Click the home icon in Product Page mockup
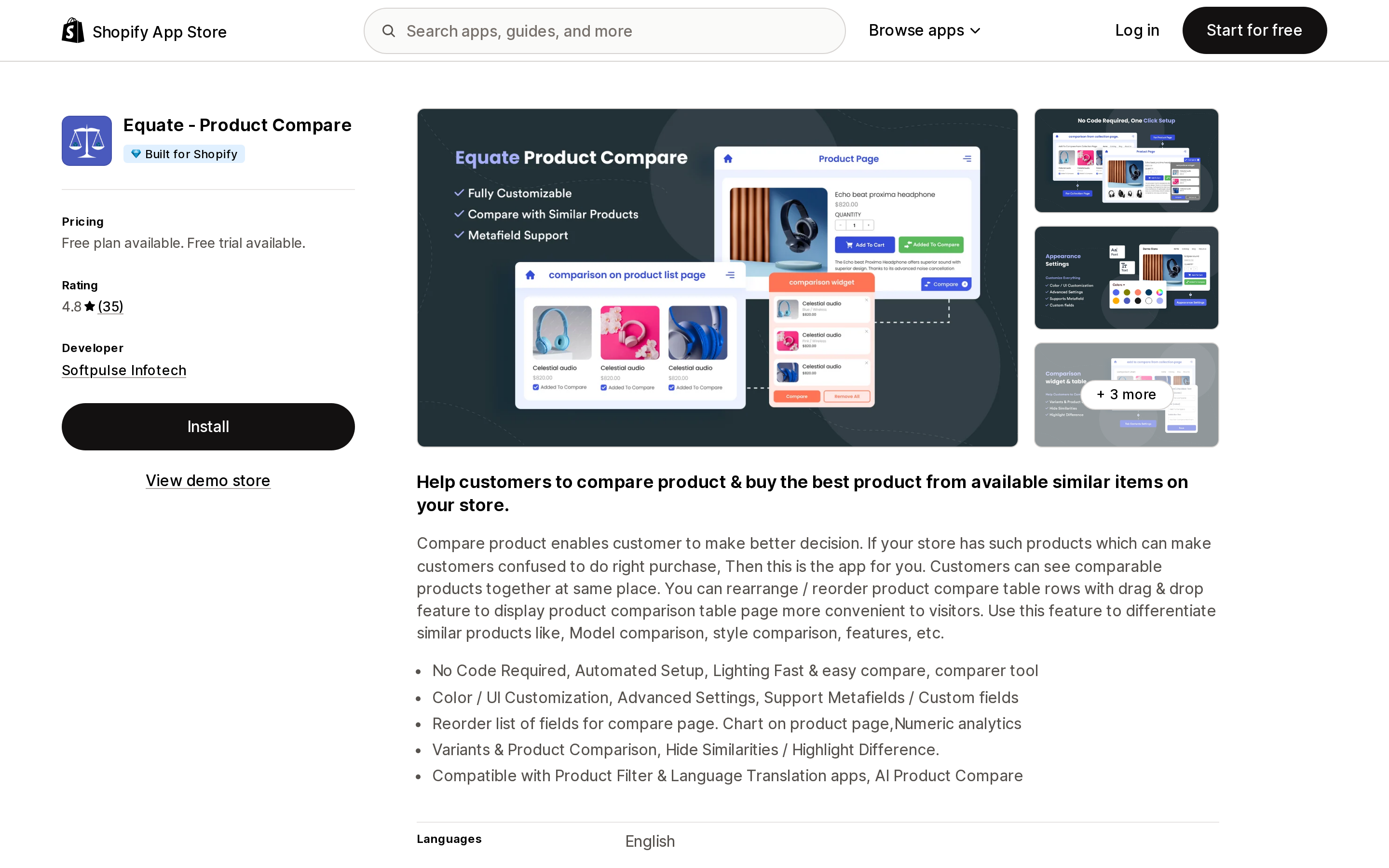 pyautogui.click(x=728, y=159)
